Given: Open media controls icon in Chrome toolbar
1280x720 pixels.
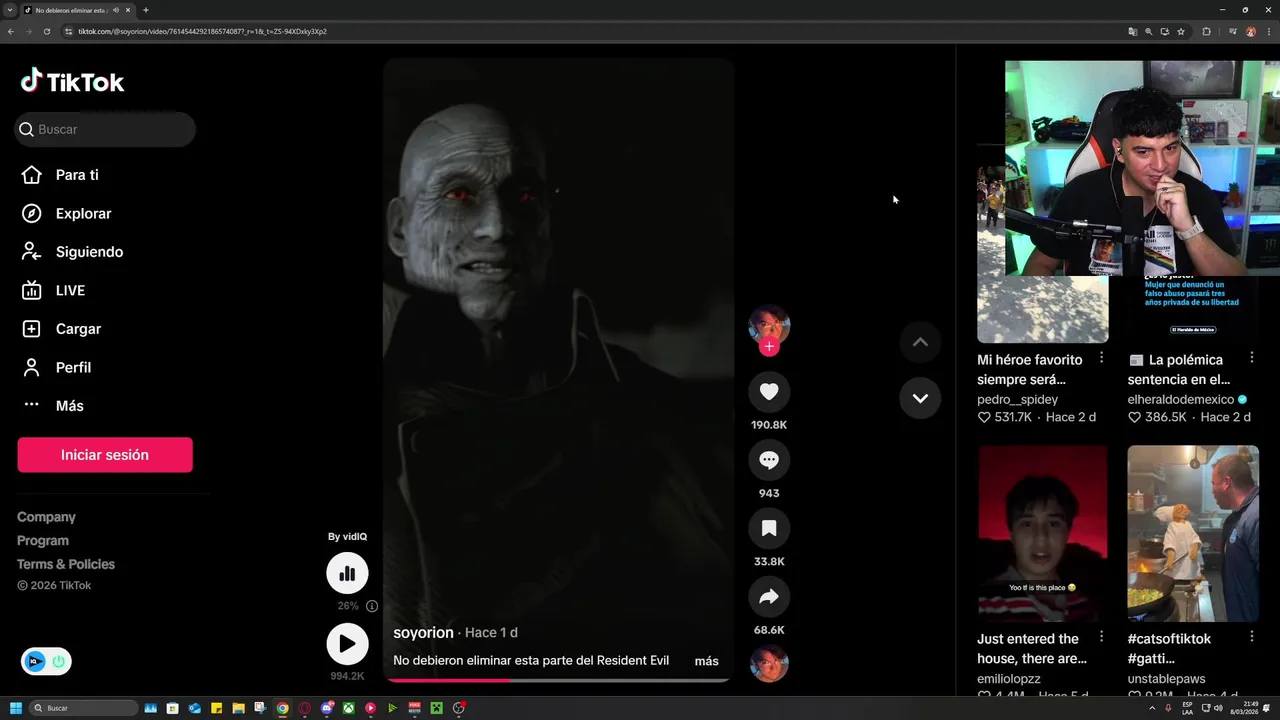Looking at the screenshot, I should click(x=1233, y=31).
